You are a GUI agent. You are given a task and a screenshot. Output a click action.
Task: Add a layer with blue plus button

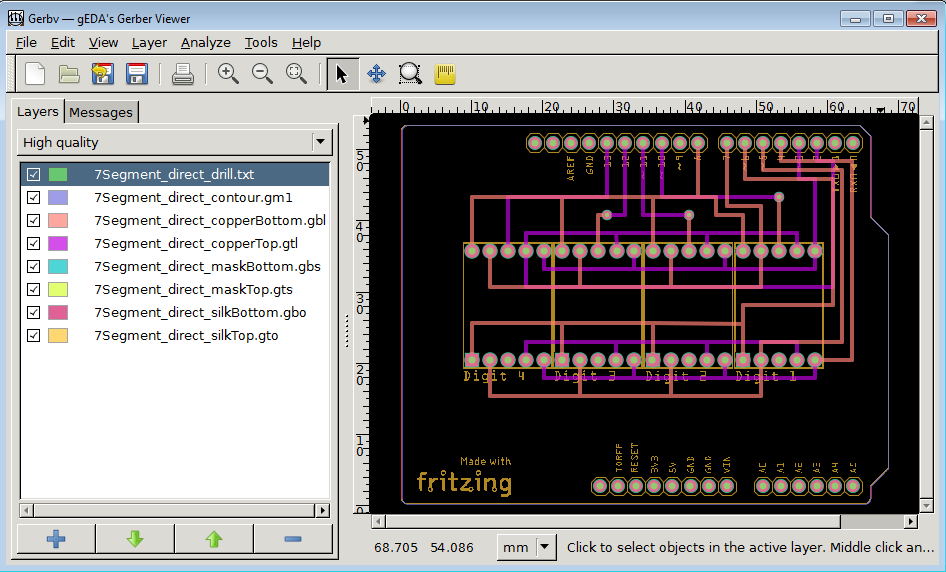coord(56,538)
